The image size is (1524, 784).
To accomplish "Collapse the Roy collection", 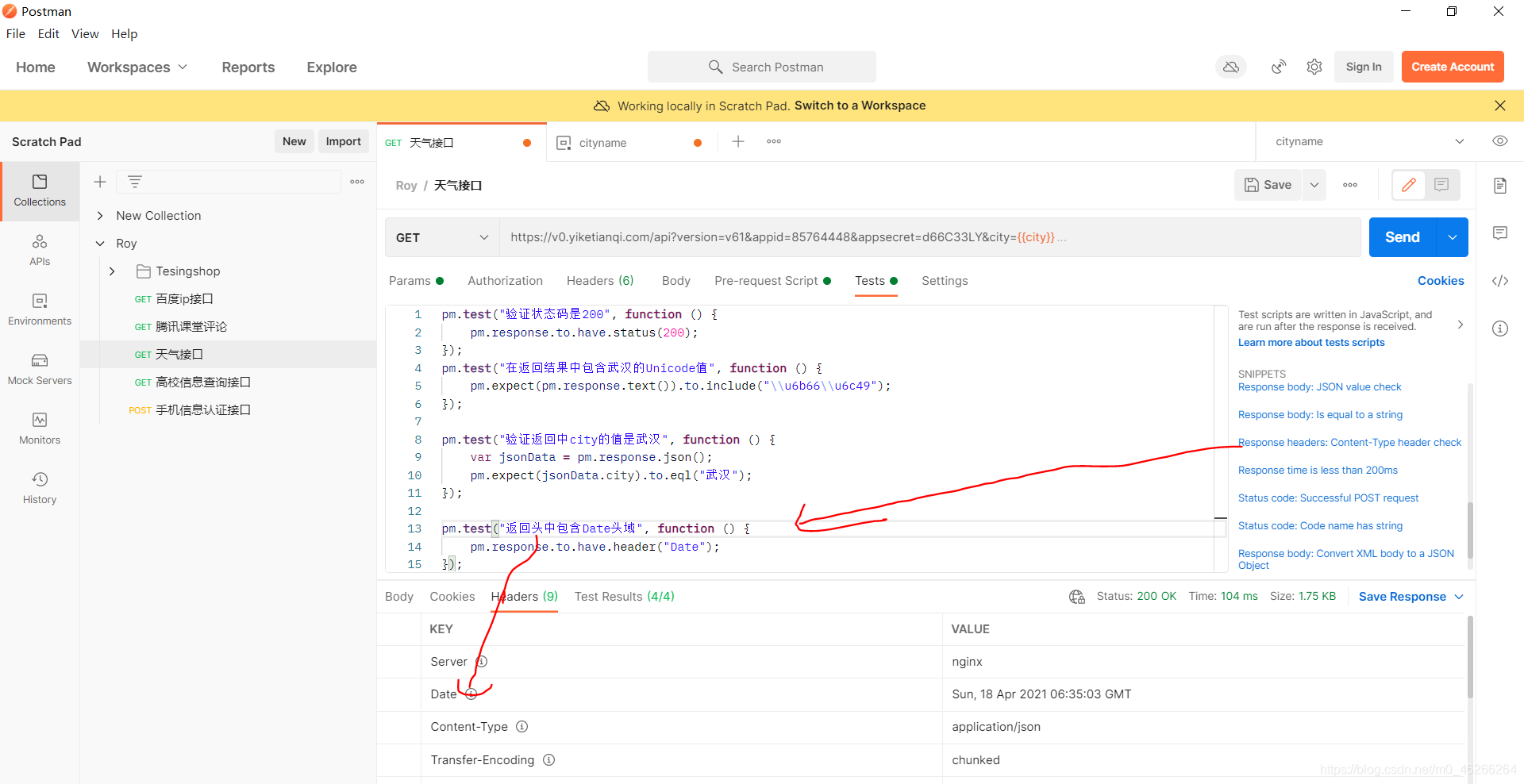I will [100, 244].
